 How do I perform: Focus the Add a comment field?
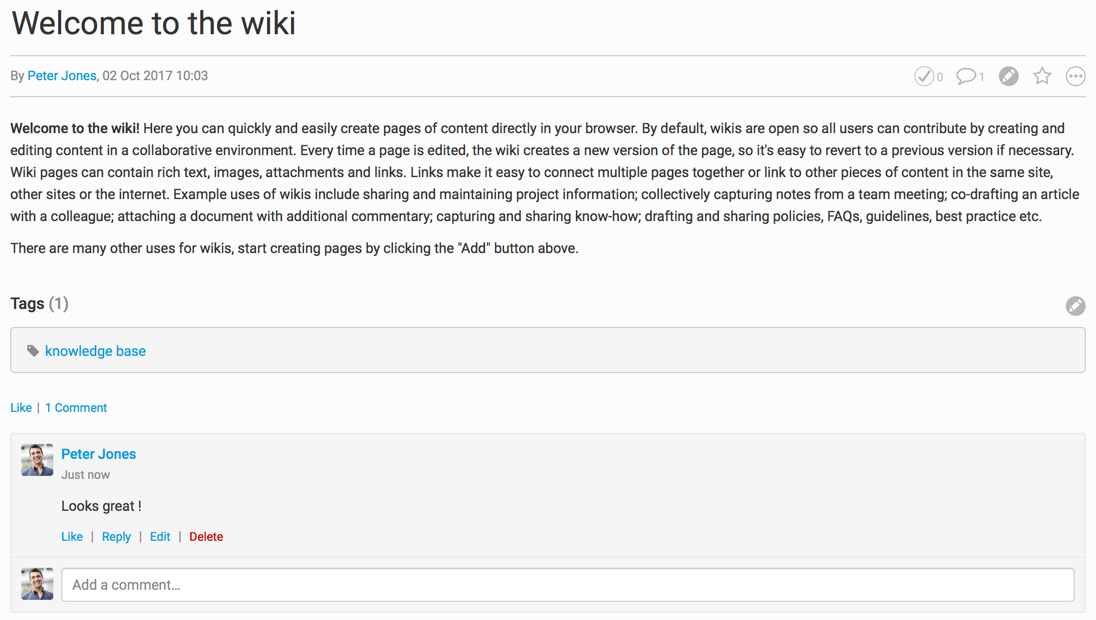(x=567, y=585)
